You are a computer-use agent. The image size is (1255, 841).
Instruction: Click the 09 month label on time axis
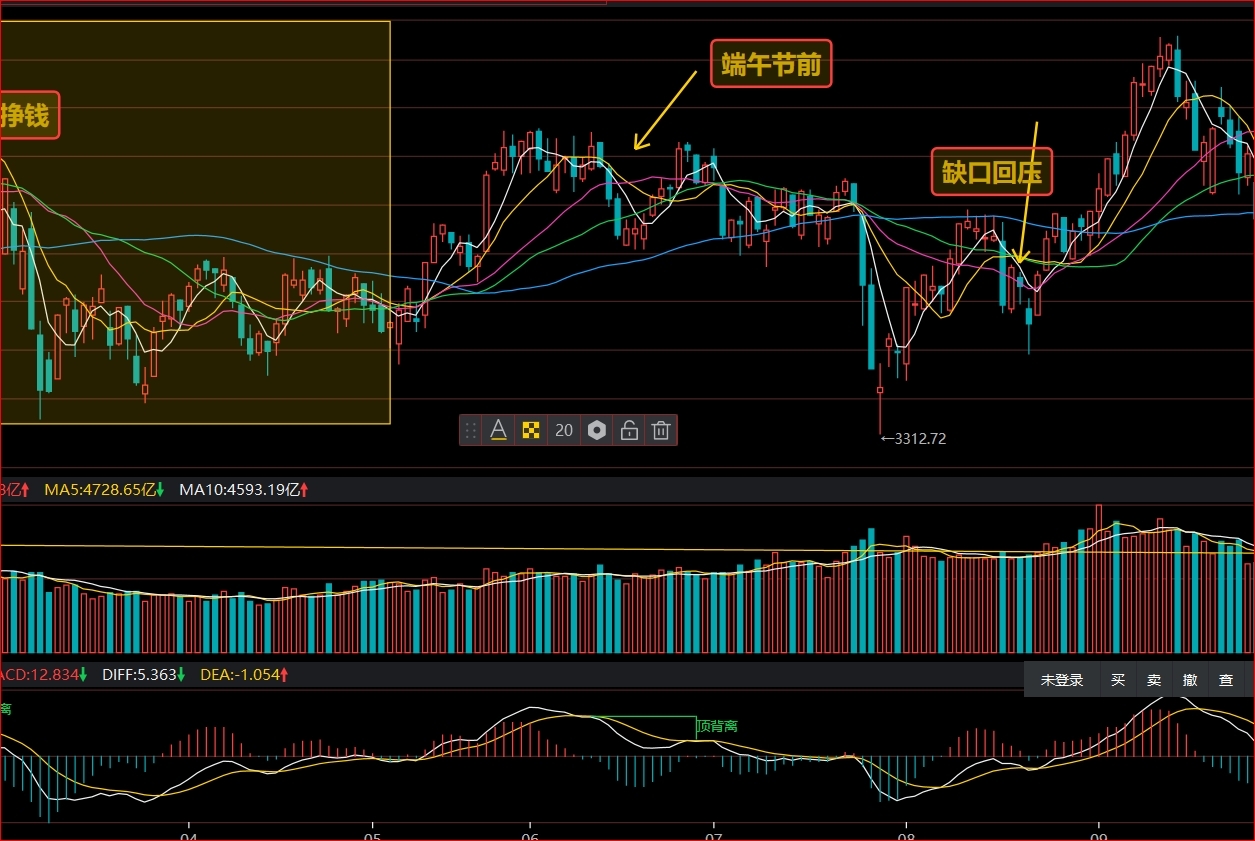click(x=1099, y=838)
